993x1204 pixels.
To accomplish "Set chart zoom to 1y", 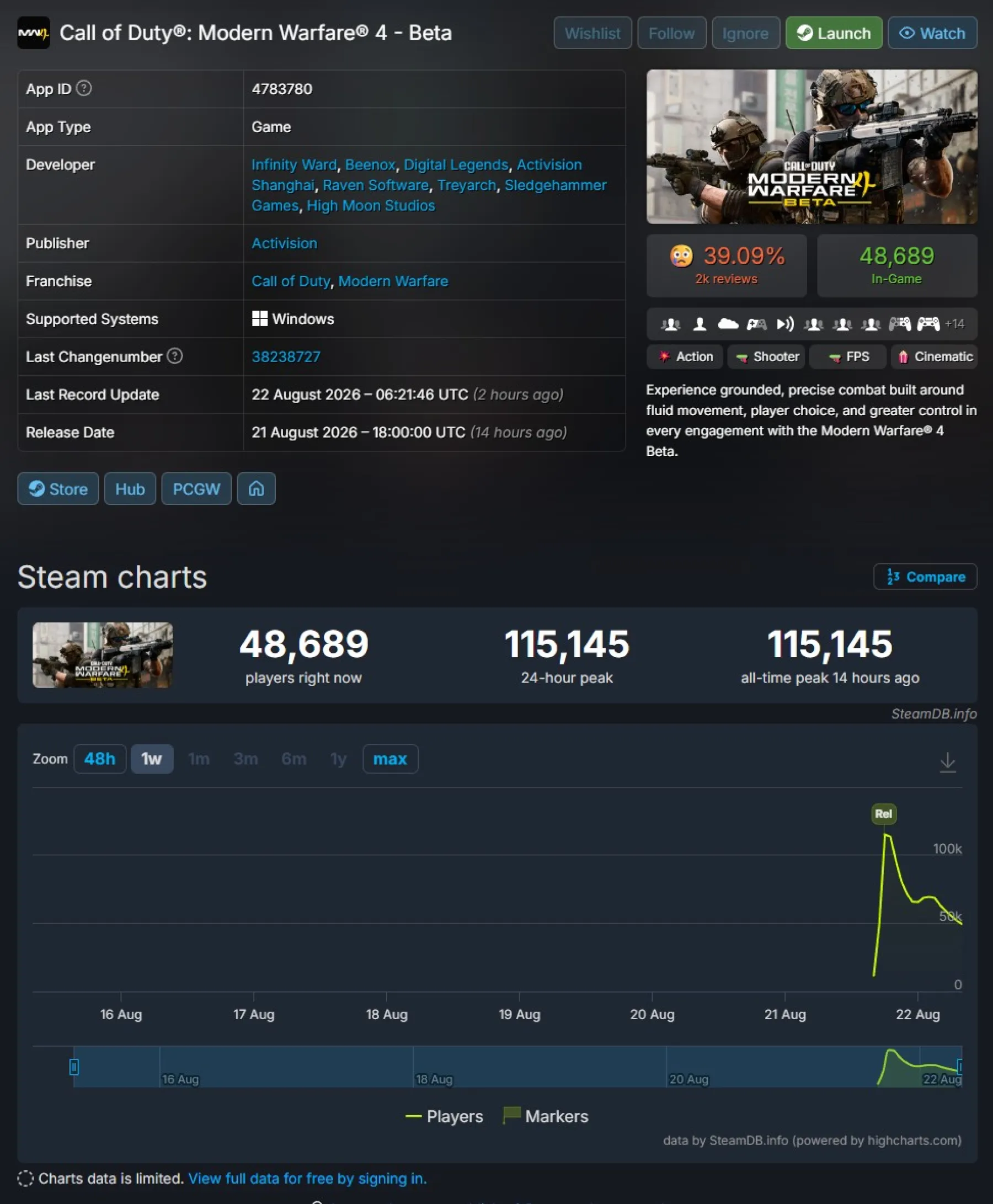I will 338,759.
